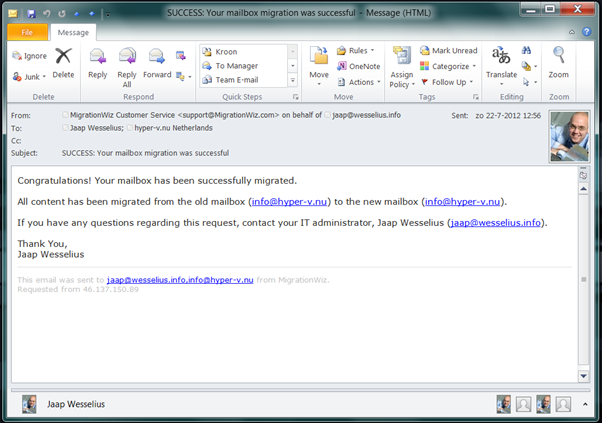Click the Save icon in the quick access toolbar
602x423 pixels.
32,13
